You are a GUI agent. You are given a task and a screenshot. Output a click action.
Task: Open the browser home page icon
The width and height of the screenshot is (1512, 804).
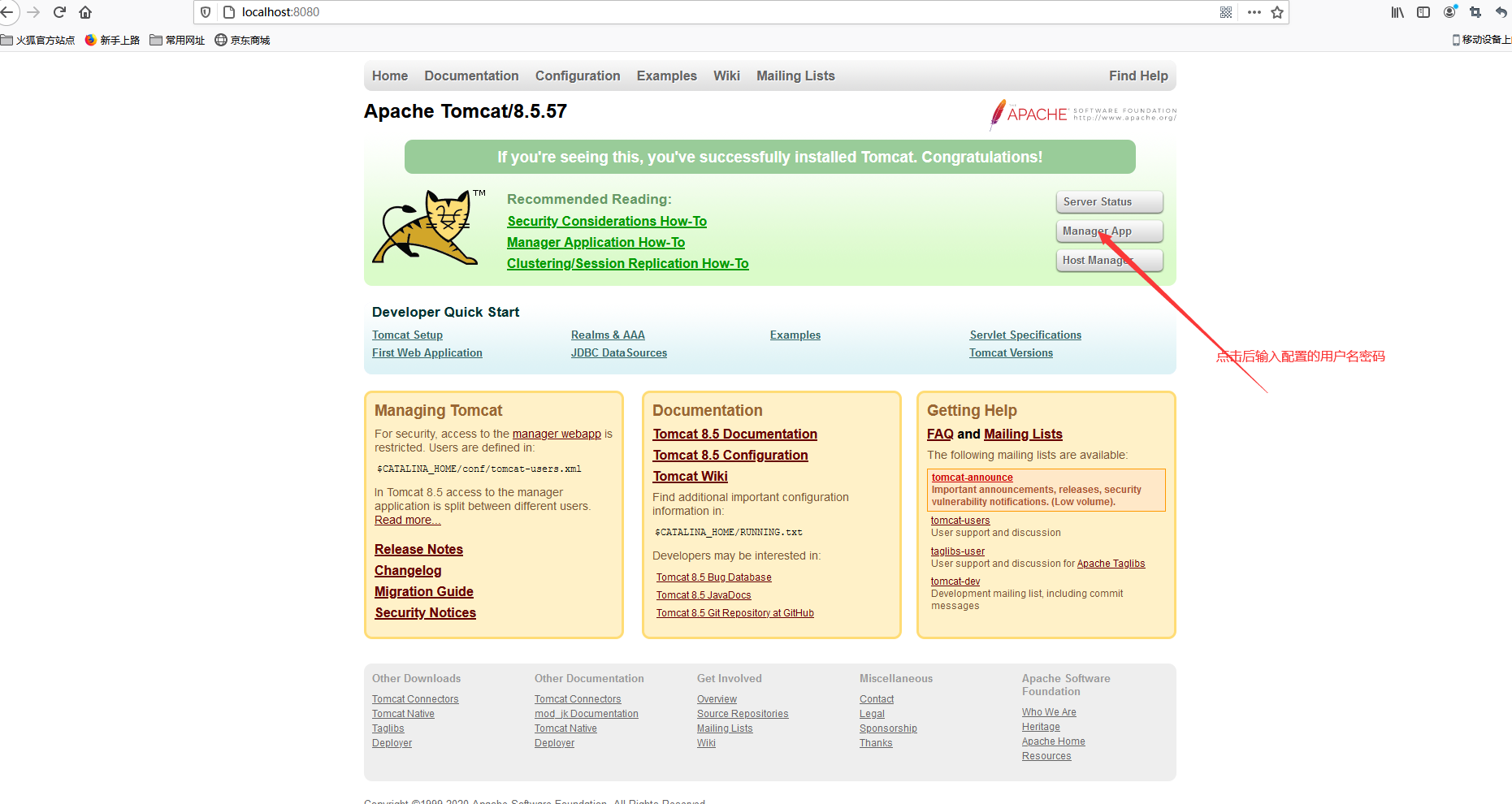[x=85, y=12]
